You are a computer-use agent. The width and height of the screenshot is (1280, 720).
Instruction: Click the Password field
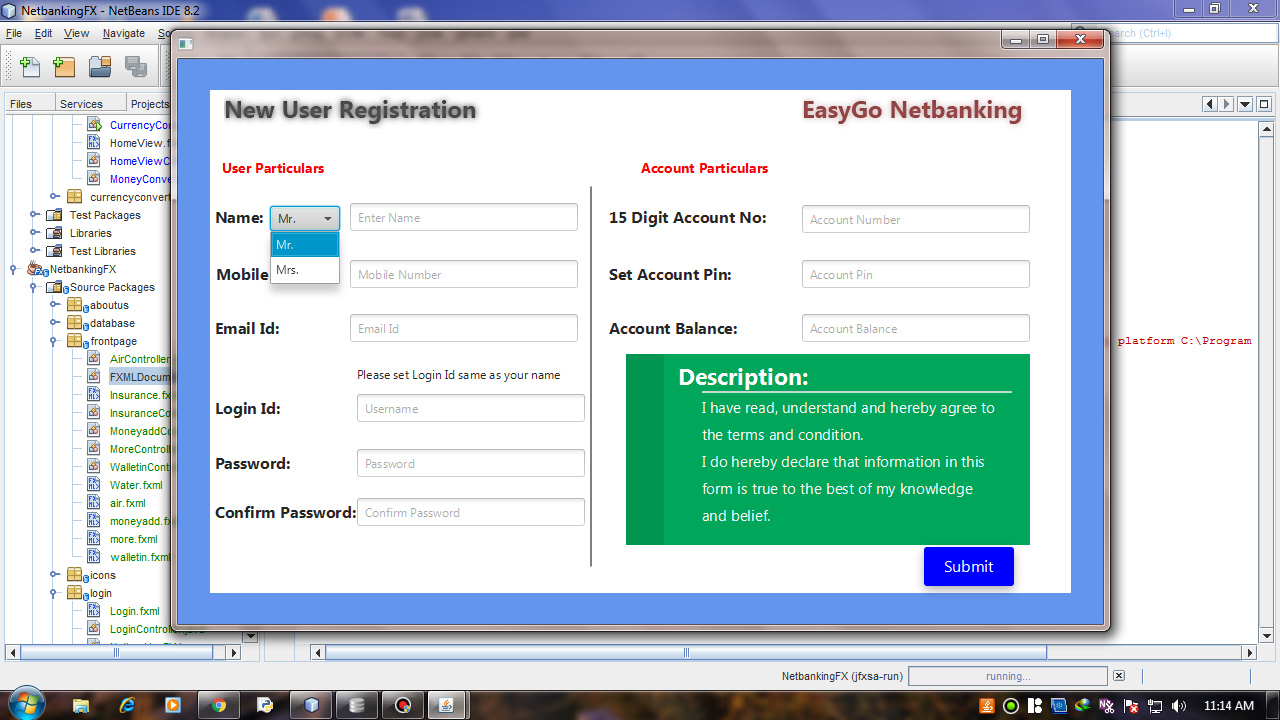[471, 463]
